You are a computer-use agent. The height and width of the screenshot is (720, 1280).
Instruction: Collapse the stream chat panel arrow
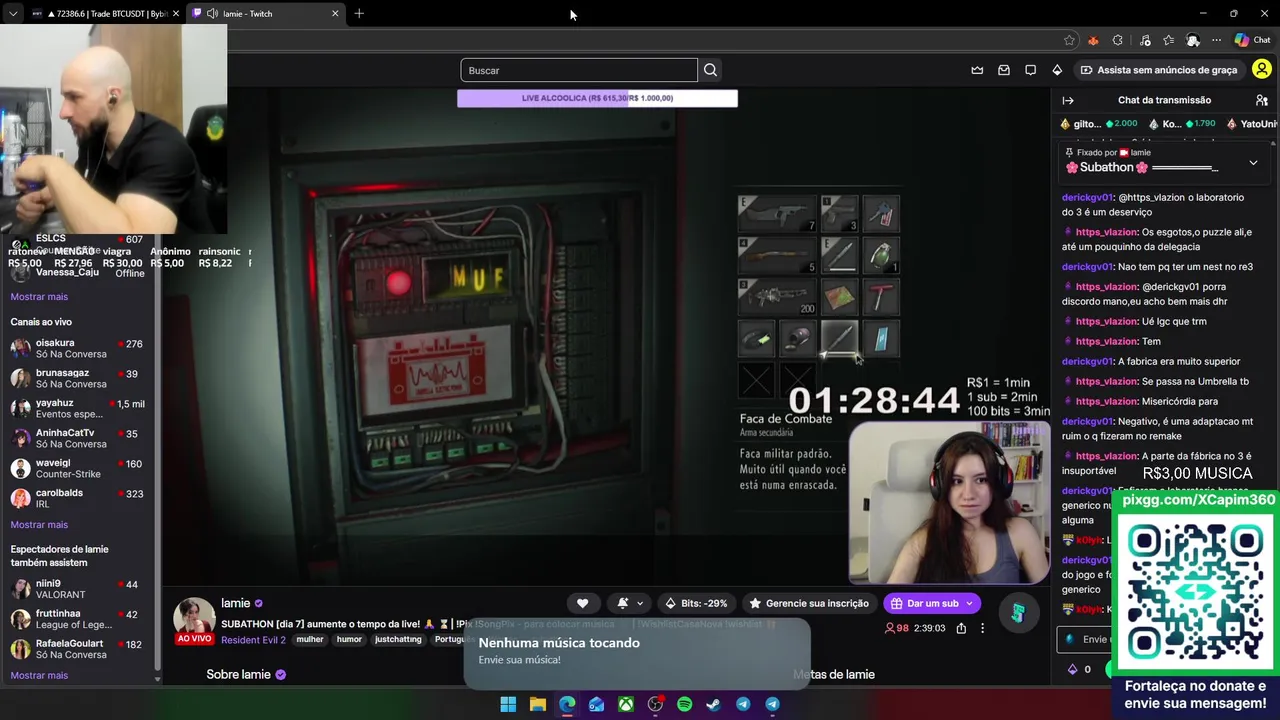click(1068, 100)
